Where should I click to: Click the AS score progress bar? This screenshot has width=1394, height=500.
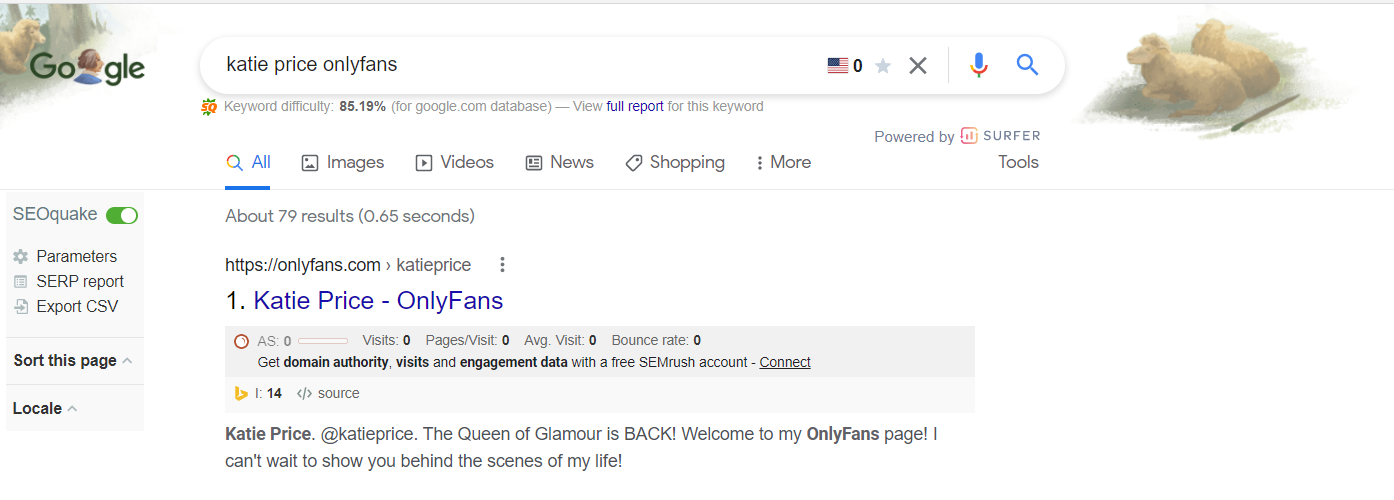323,341
